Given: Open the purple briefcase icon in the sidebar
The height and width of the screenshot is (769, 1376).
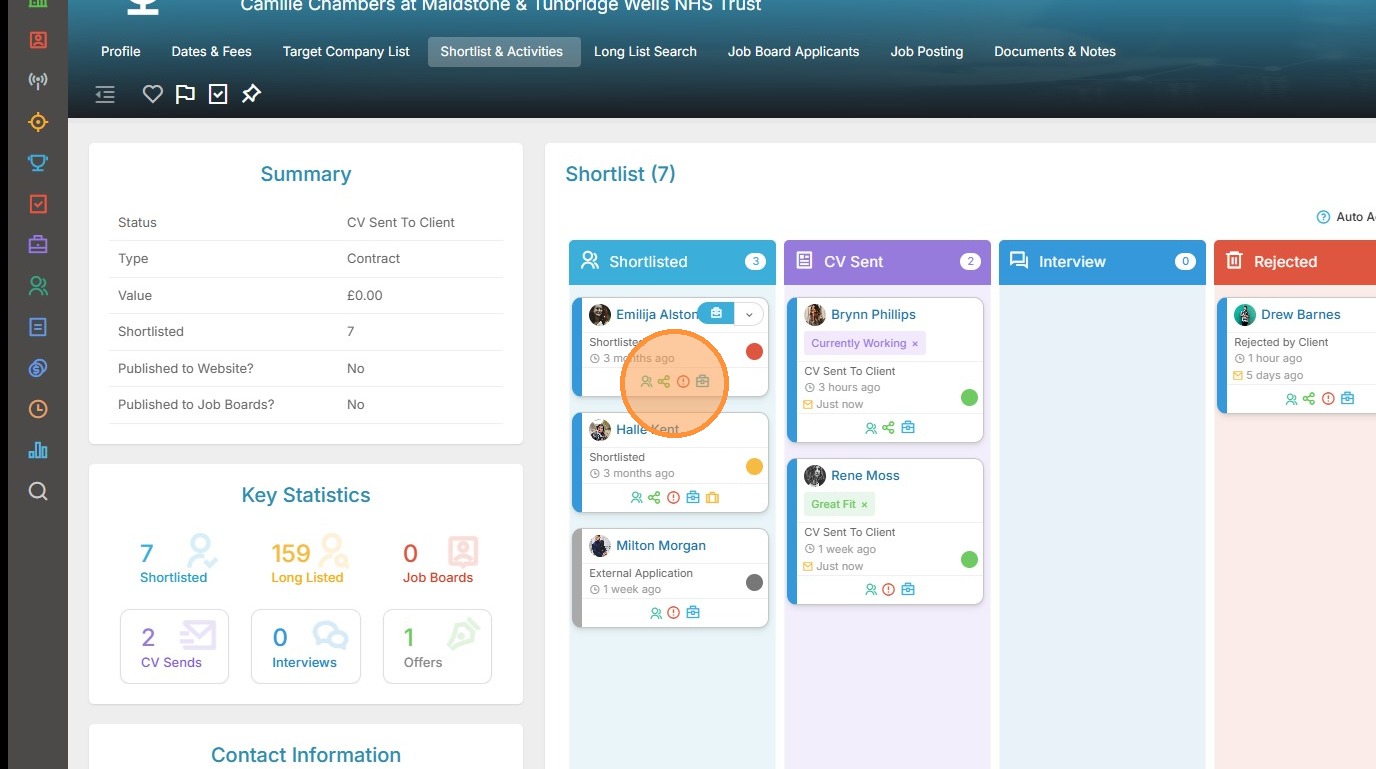Looking at the screenshot, I should point(38,245).
